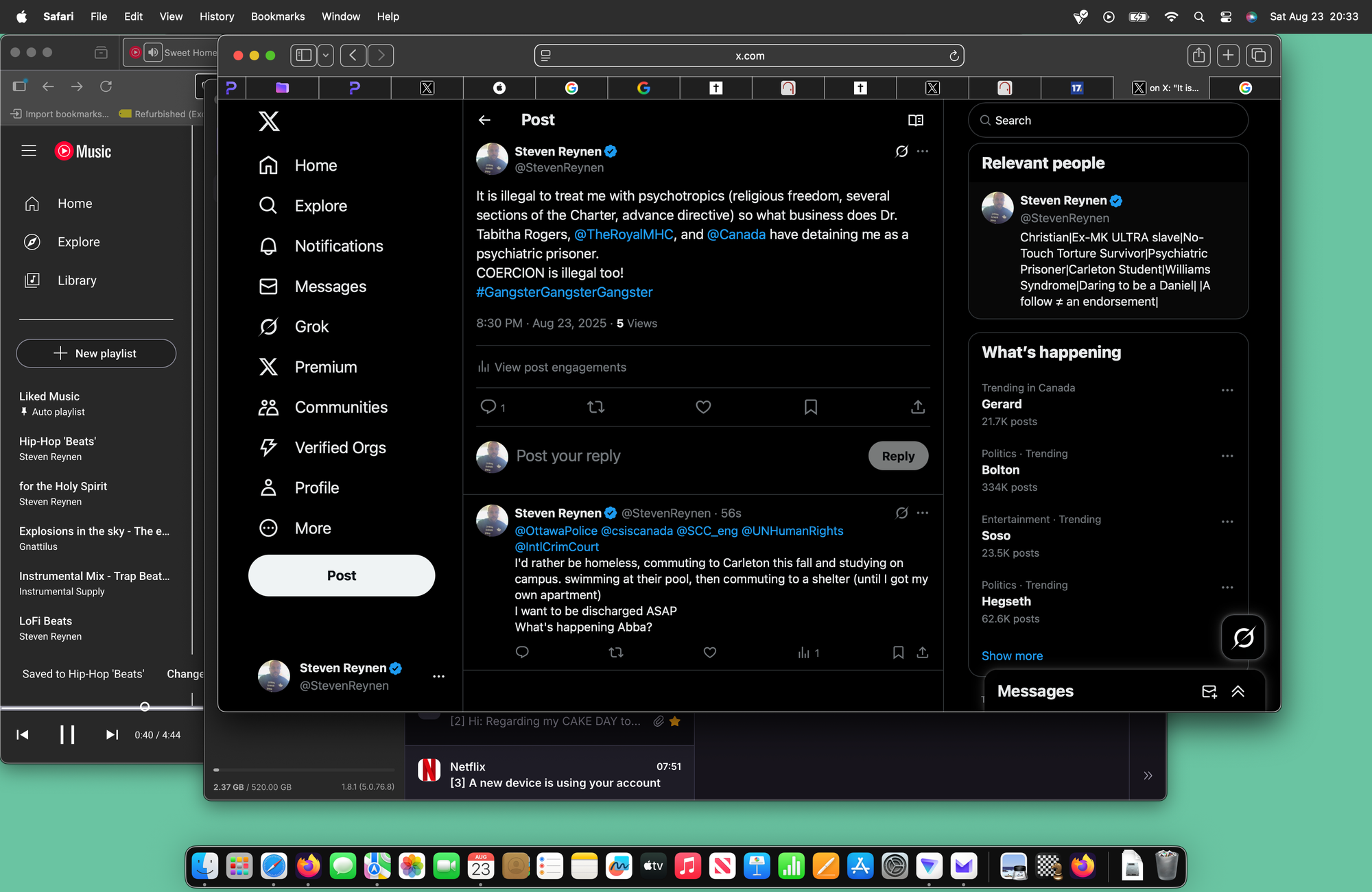The height and width of the screenshot is (892, 1372).
Task: Open Profile in the X sidebar
Action: tap(298, 487)
